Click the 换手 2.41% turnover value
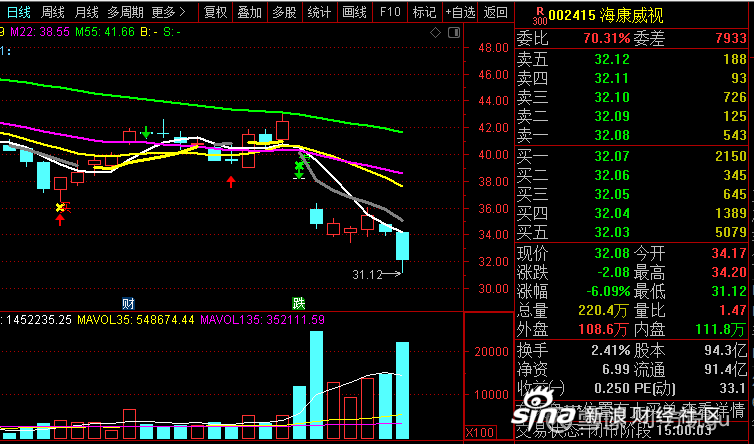The image size is (754, 444). (x=610, y=350)
